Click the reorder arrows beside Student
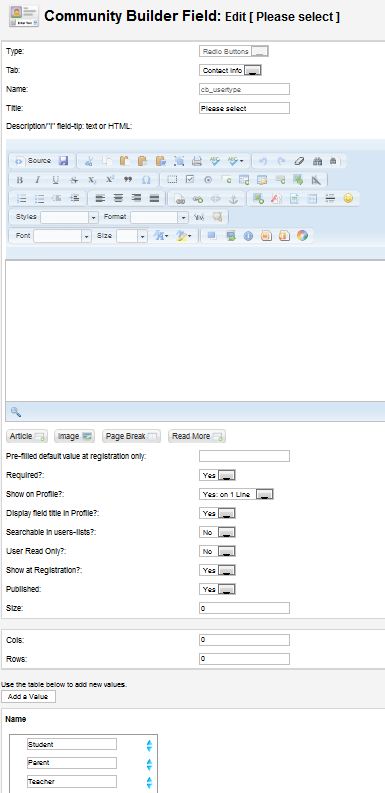This screenshot has width=385, height=793. [149, 745]
